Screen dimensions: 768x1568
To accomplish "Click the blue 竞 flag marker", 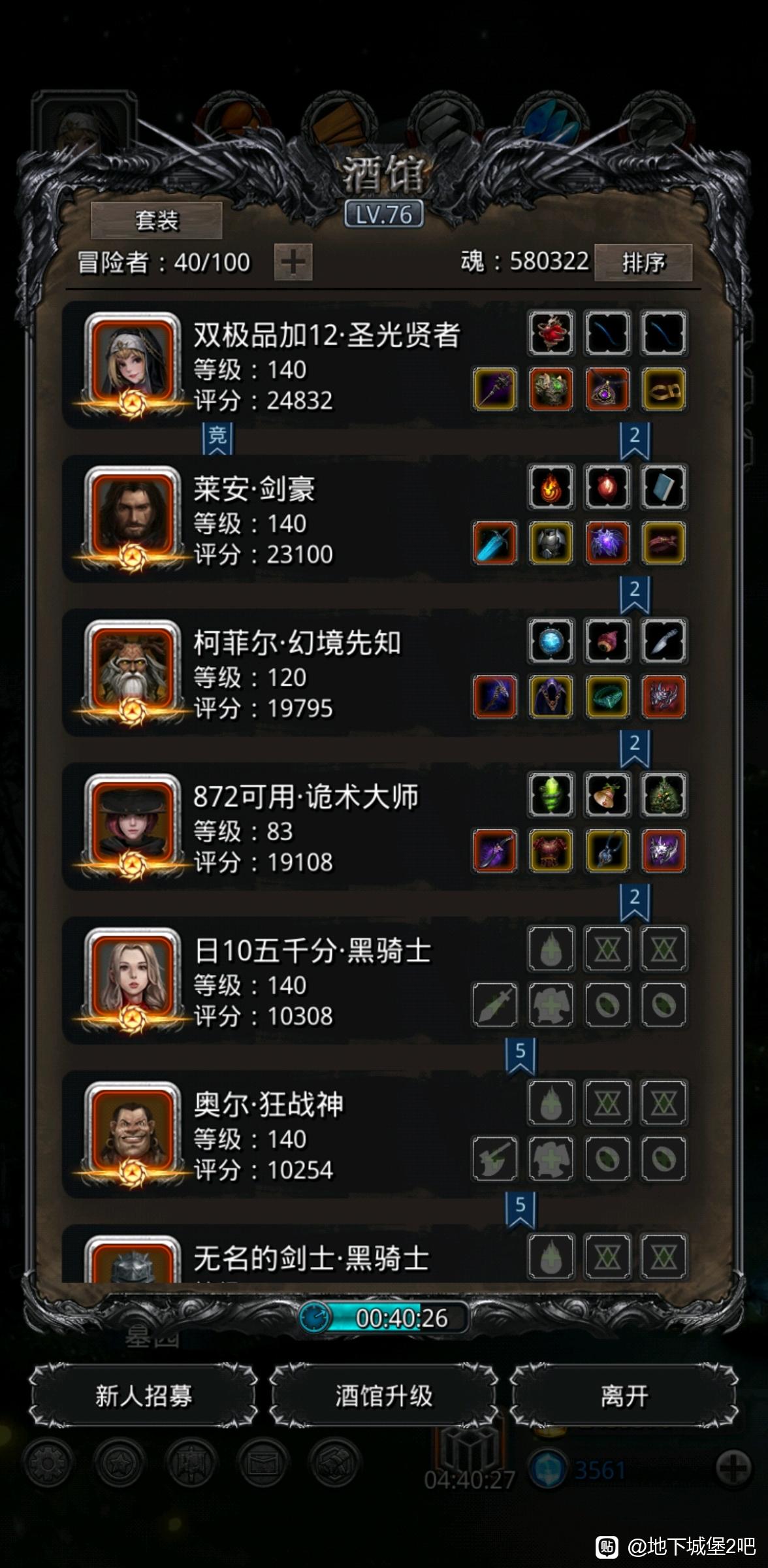I will (x=217, y=438).
